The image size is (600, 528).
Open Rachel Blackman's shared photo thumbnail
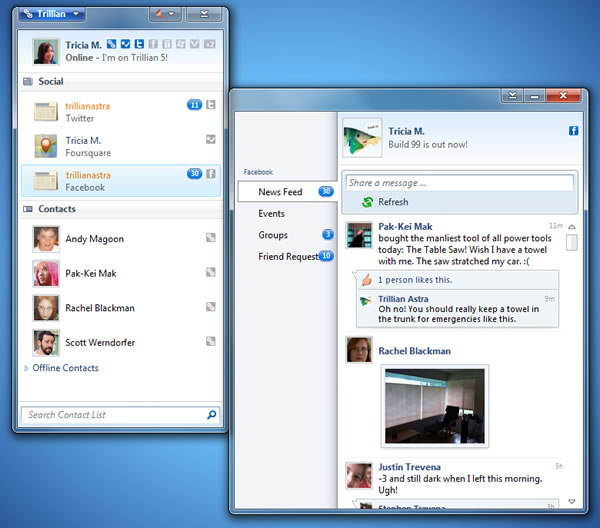click(x=434, y=405)
